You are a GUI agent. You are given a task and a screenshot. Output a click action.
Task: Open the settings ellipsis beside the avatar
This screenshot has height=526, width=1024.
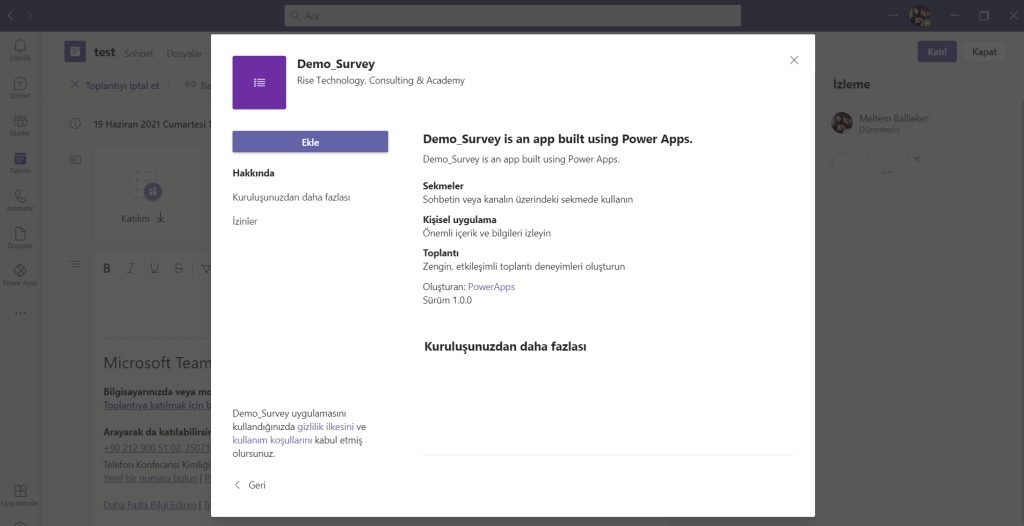pyautogui.click(x=893, y=16)
